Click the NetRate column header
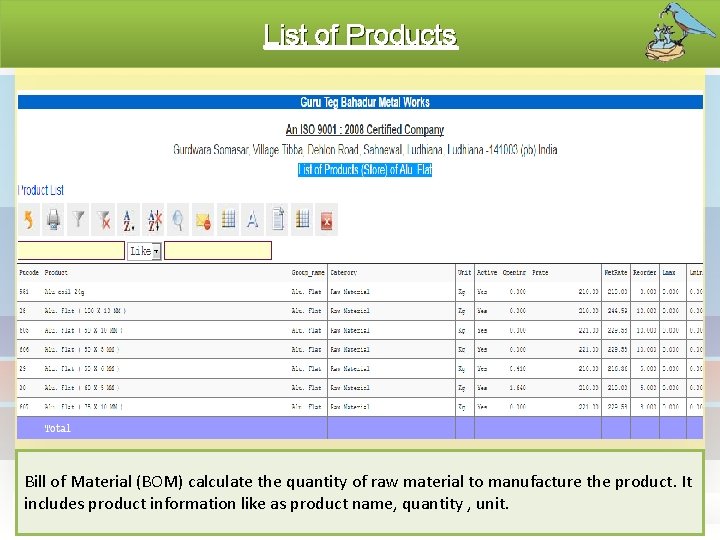Viewport: 720px width, 540px height. click(616, 273)
